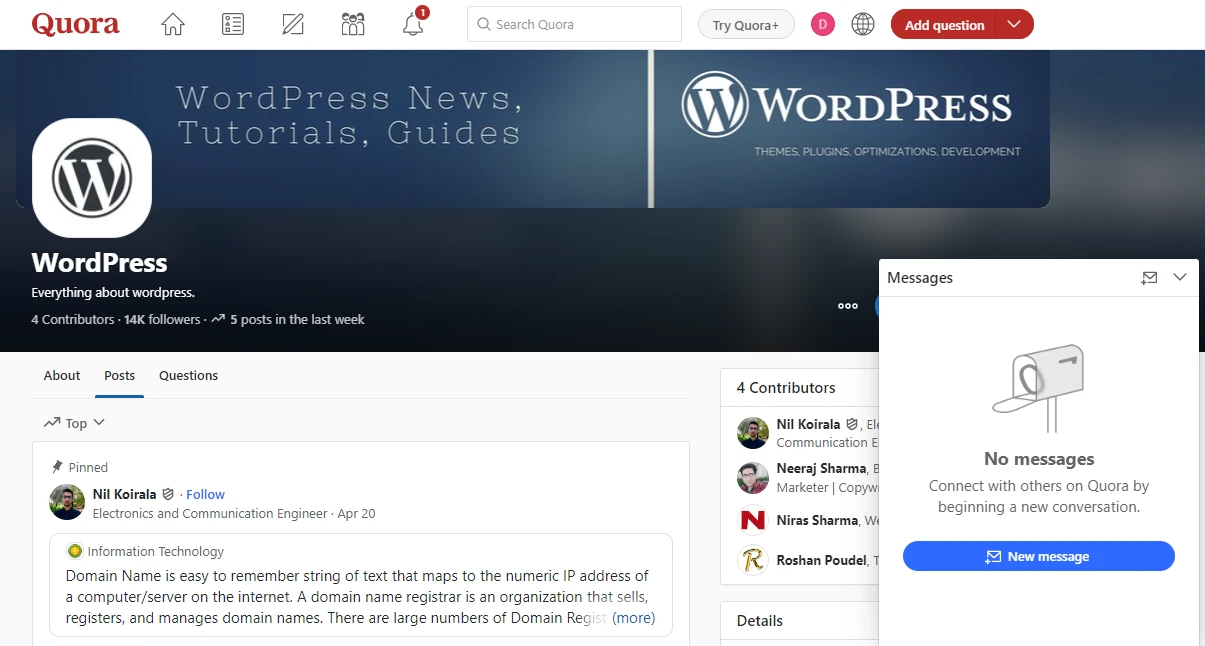Collapse the Messages panel
The width and height of the screenshot is (1205, 646).
click(1180, 278)
